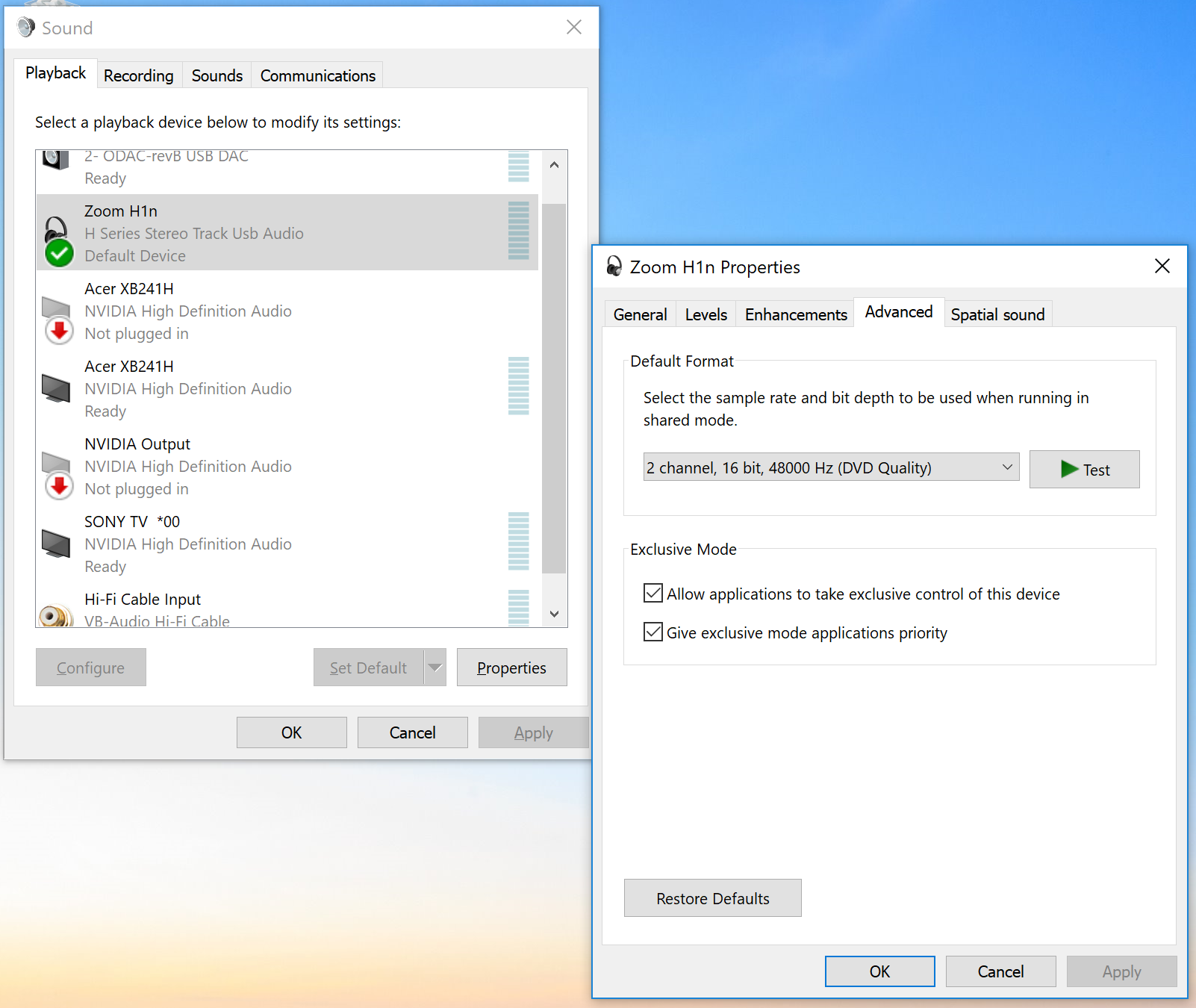The width and height of the screenshot is (1196, 1008).
Task: Open the sample rate and bit depth dropdown
Action: tap(831, 467)
